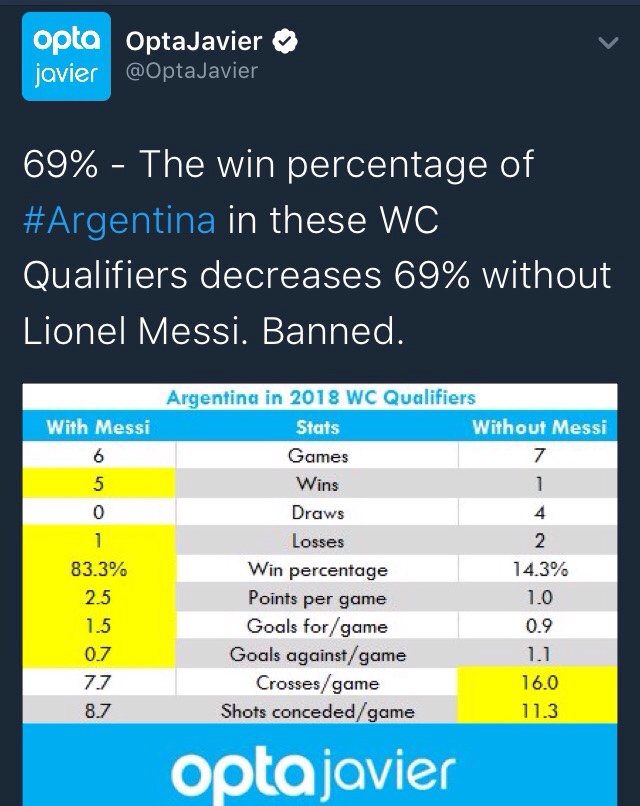The width and height of the screenshot is (640, 806).
Task: Click the verified badge next to OptaJavier
Action: (286, 43)
